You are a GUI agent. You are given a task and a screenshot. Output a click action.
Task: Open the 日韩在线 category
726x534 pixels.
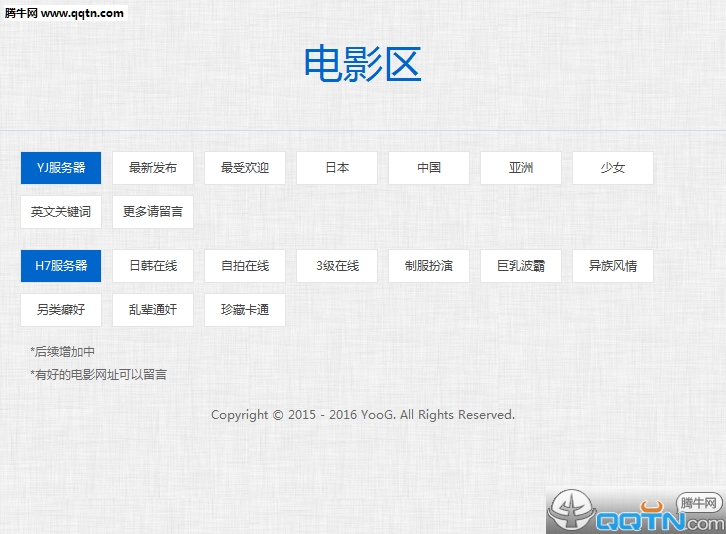[x=153, y=266]
